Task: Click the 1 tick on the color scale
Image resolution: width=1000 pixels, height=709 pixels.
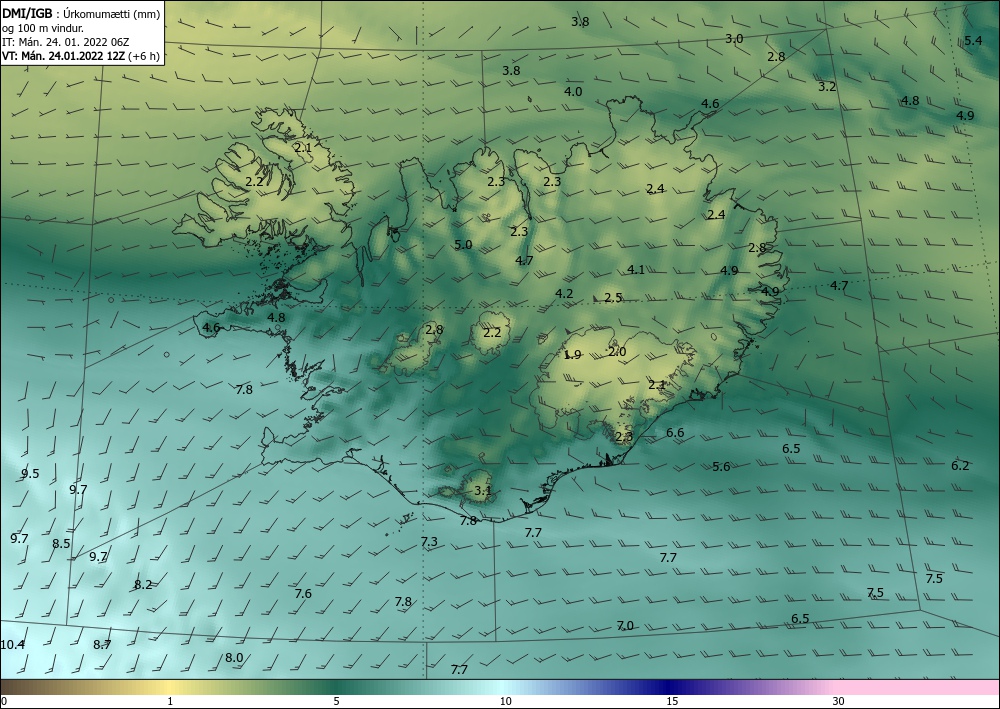Action: point(170,701)
